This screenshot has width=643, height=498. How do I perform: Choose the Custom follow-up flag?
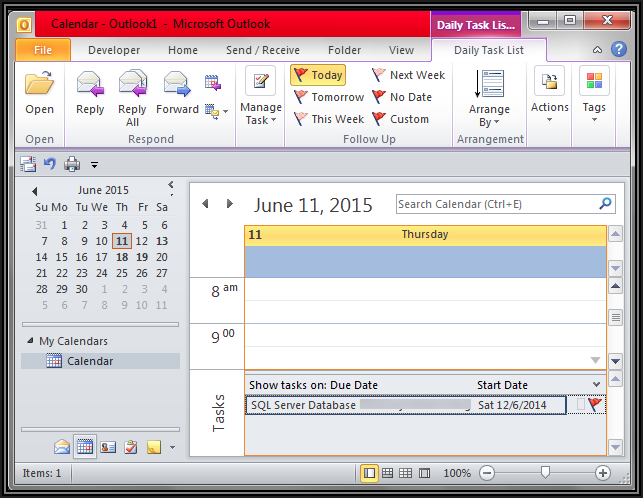[x=400, y=119]
